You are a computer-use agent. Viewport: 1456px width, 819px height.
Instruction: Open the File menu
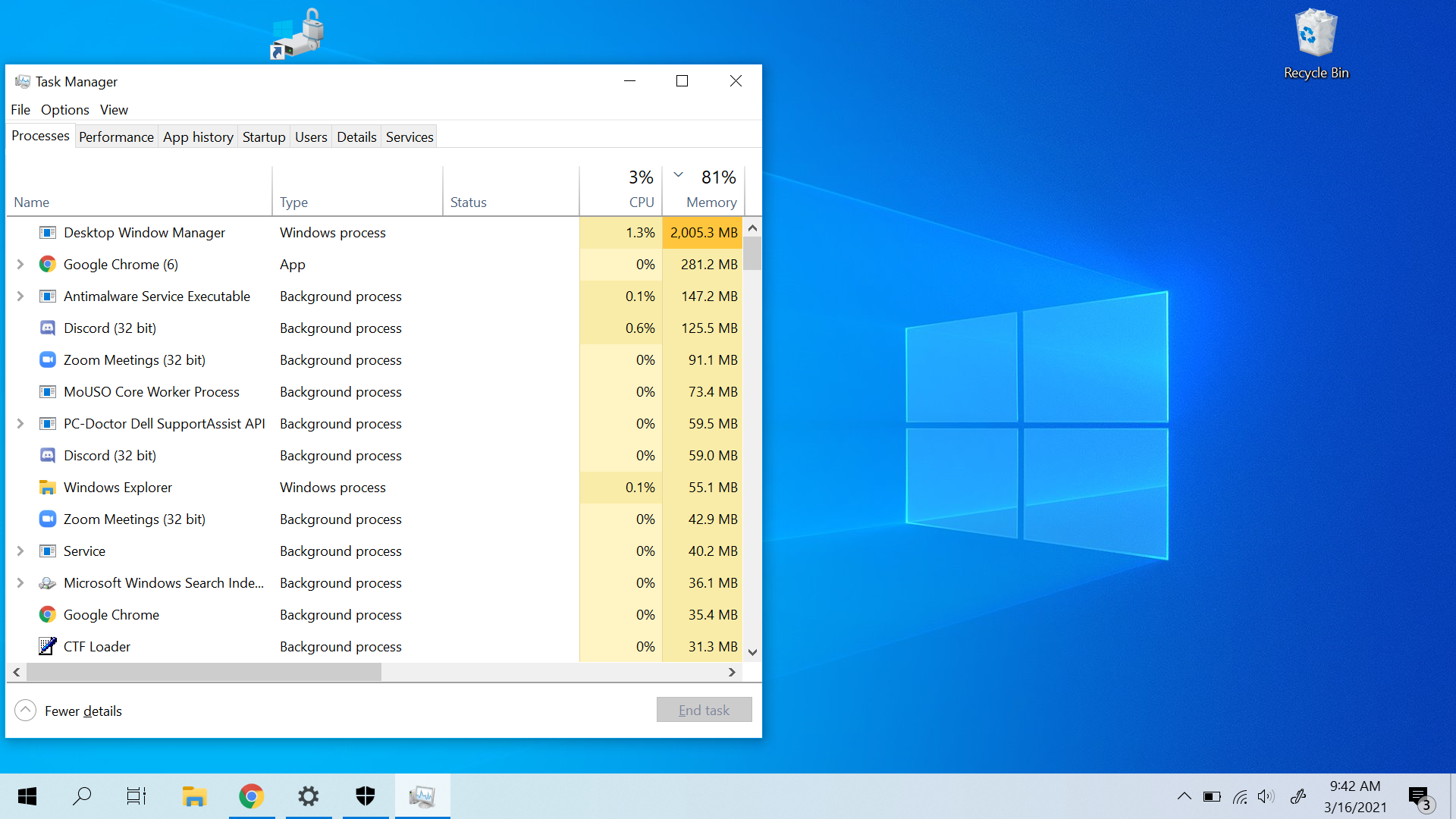pos(20,110)
